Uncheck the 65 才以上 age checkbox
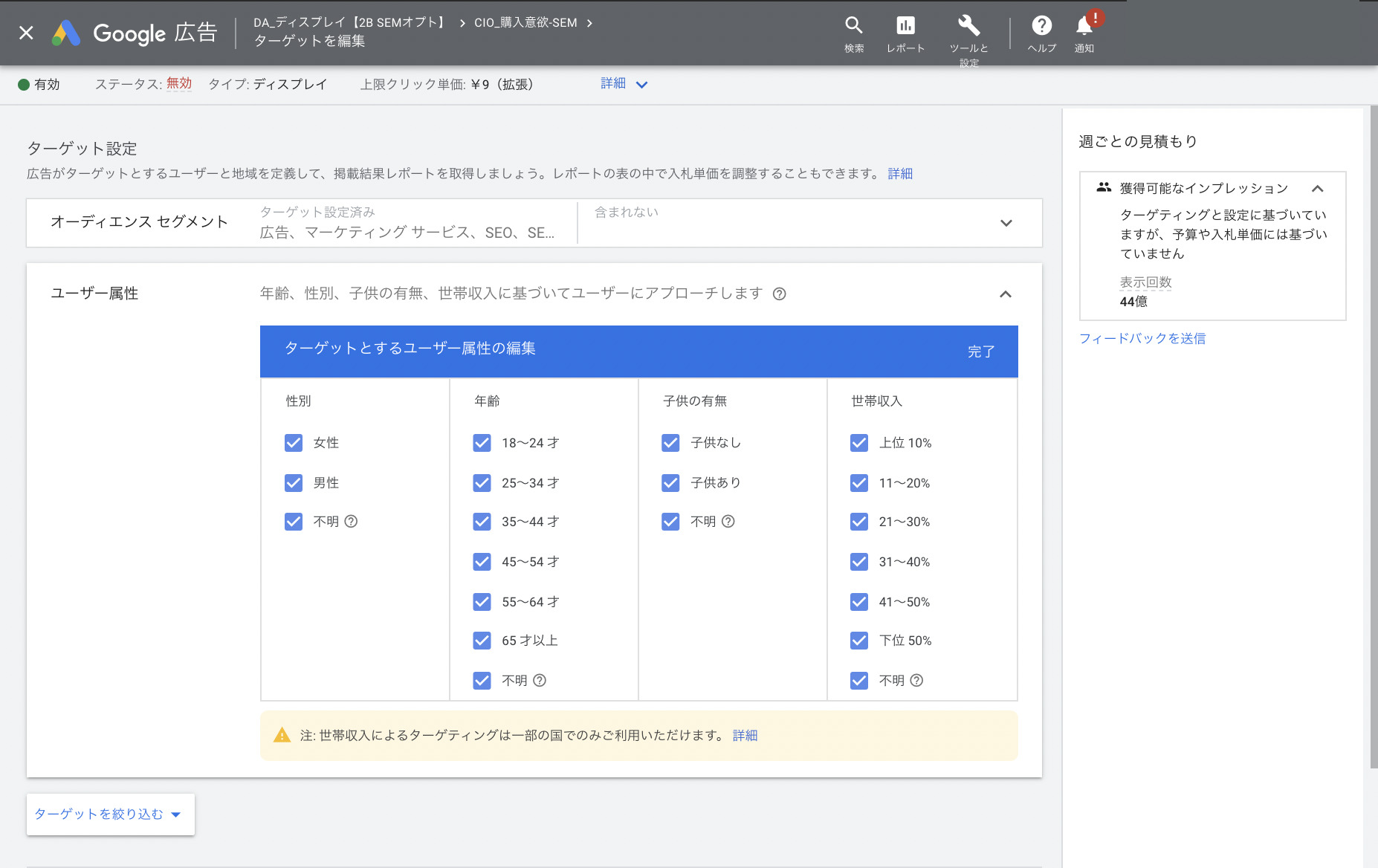This screenshot has height=868, width=1378. pyautogui.click(x=482, y=641)
